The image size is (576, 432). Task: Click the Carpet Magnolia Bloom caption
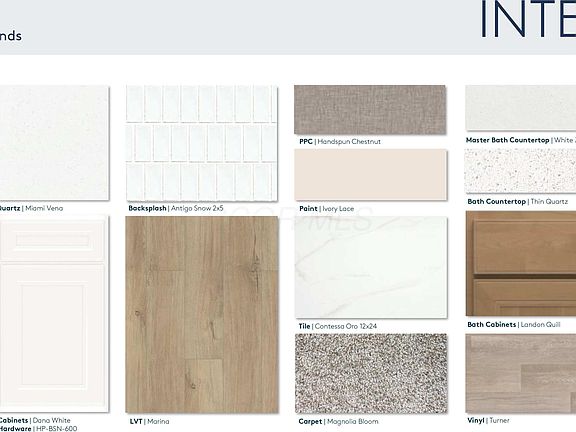click(x=338, y=421)
